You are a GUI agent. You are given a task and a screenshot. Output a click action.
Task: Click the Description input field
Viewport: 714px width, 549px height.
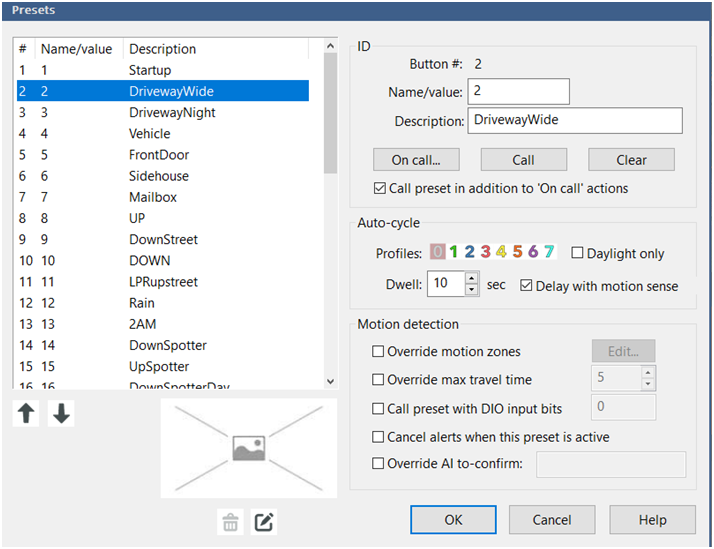[x=575, y=120]
